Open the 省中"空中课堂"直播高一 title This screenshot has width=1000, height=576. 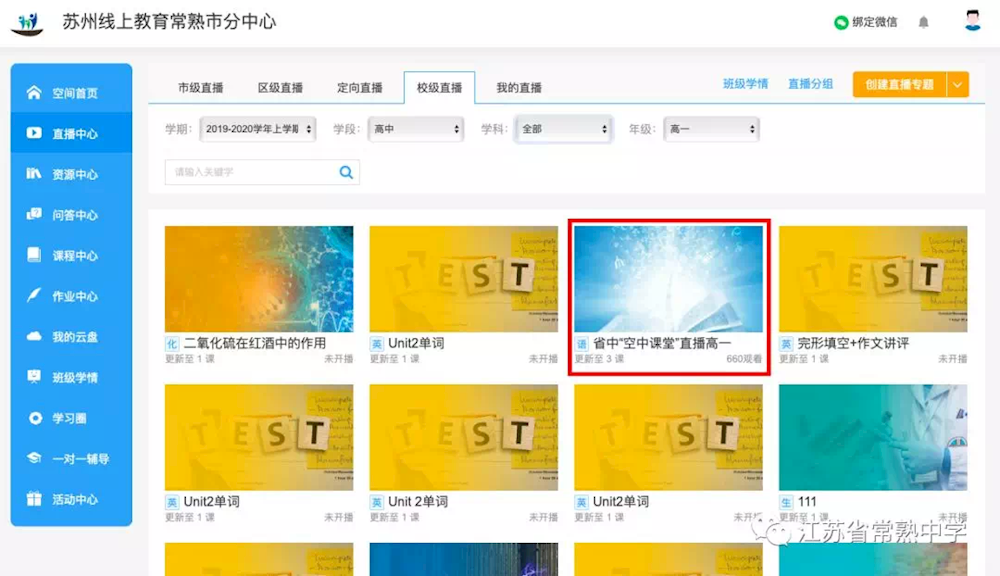[x=662, y=343]
